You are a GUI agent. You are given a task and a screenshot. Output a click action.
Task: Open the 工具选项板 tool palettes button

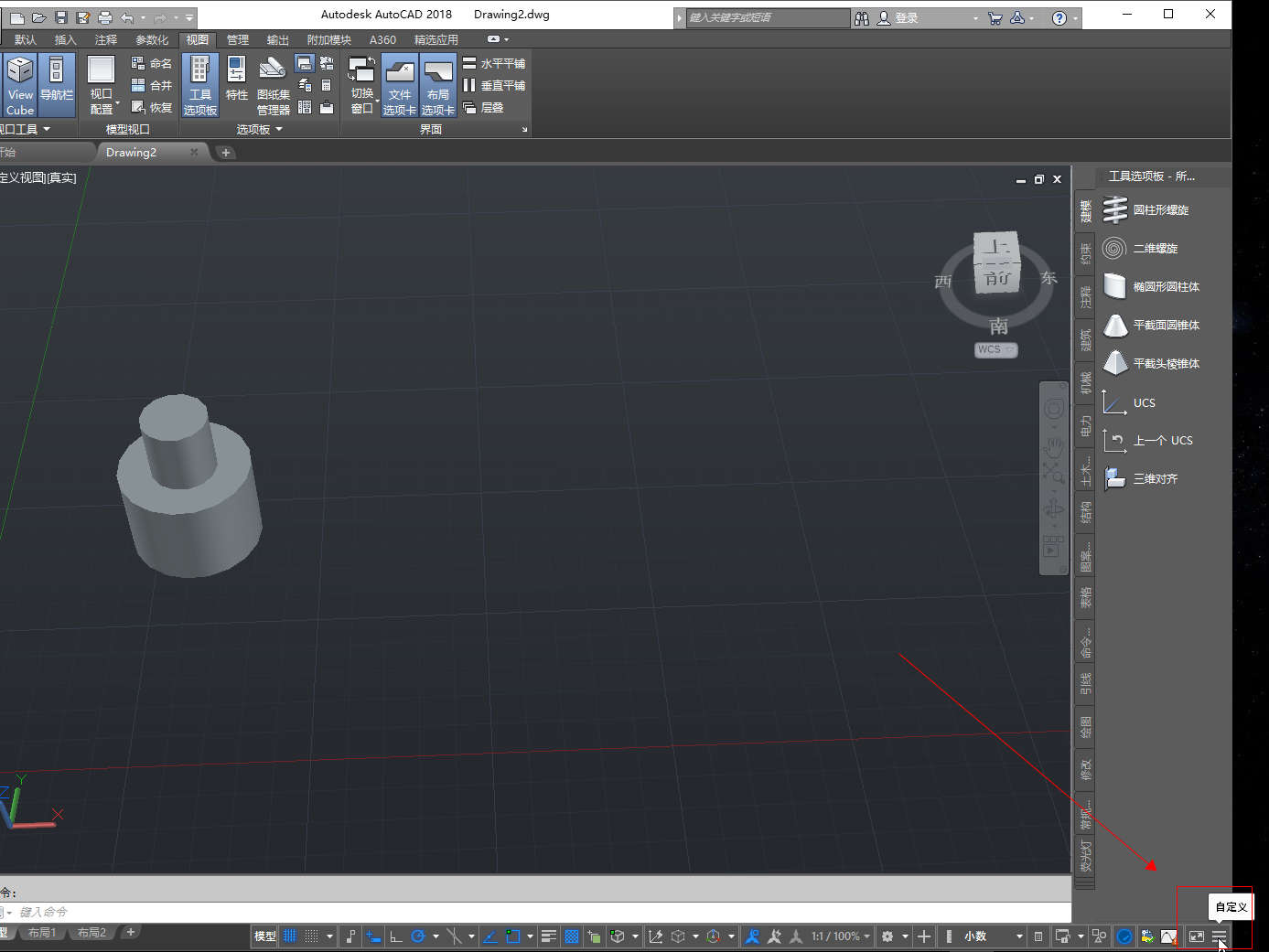(199, 84)
